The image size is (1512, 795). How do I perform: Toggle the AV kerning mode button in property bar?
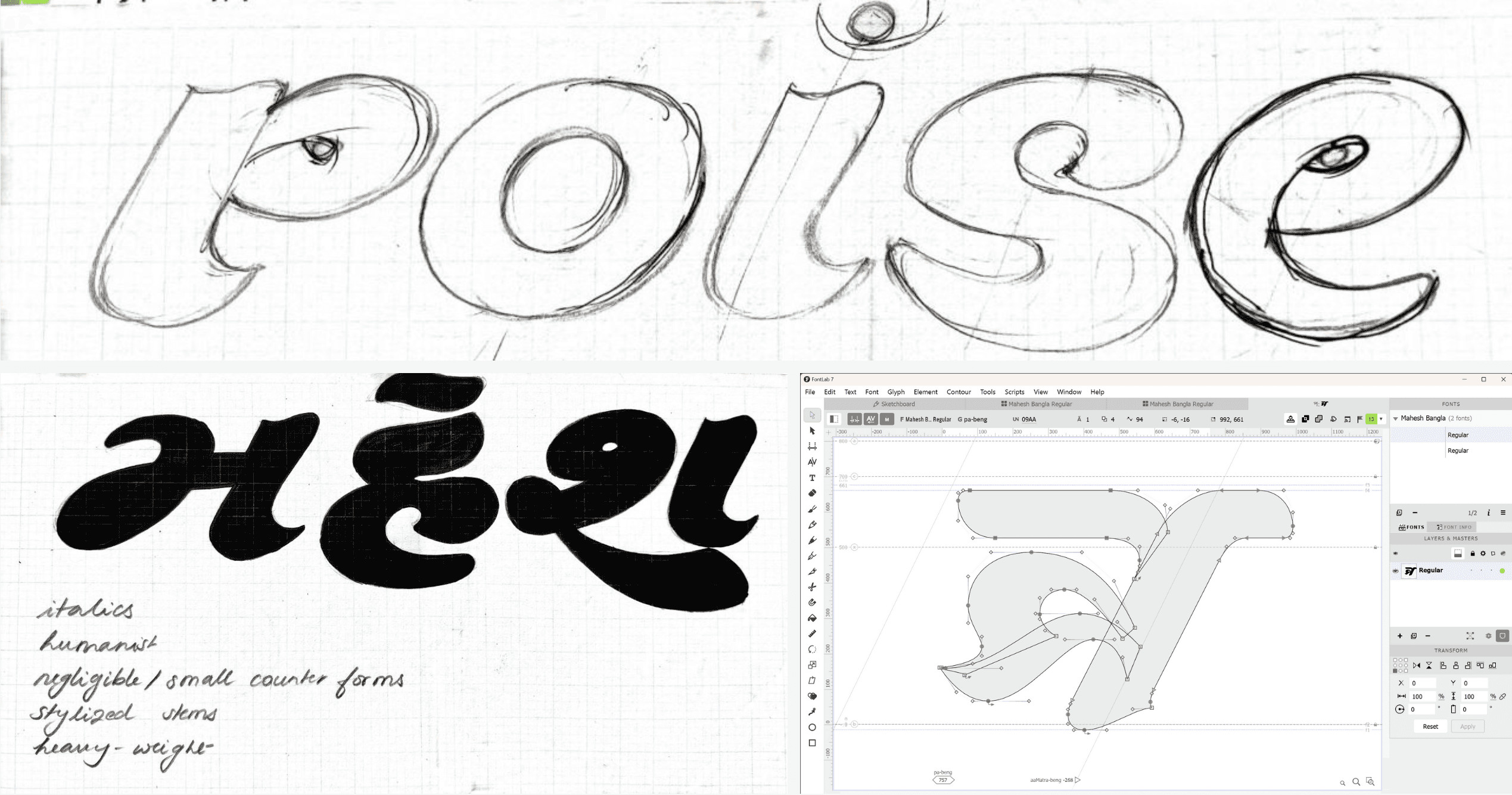pyautogui.click(x=871, y=420)
